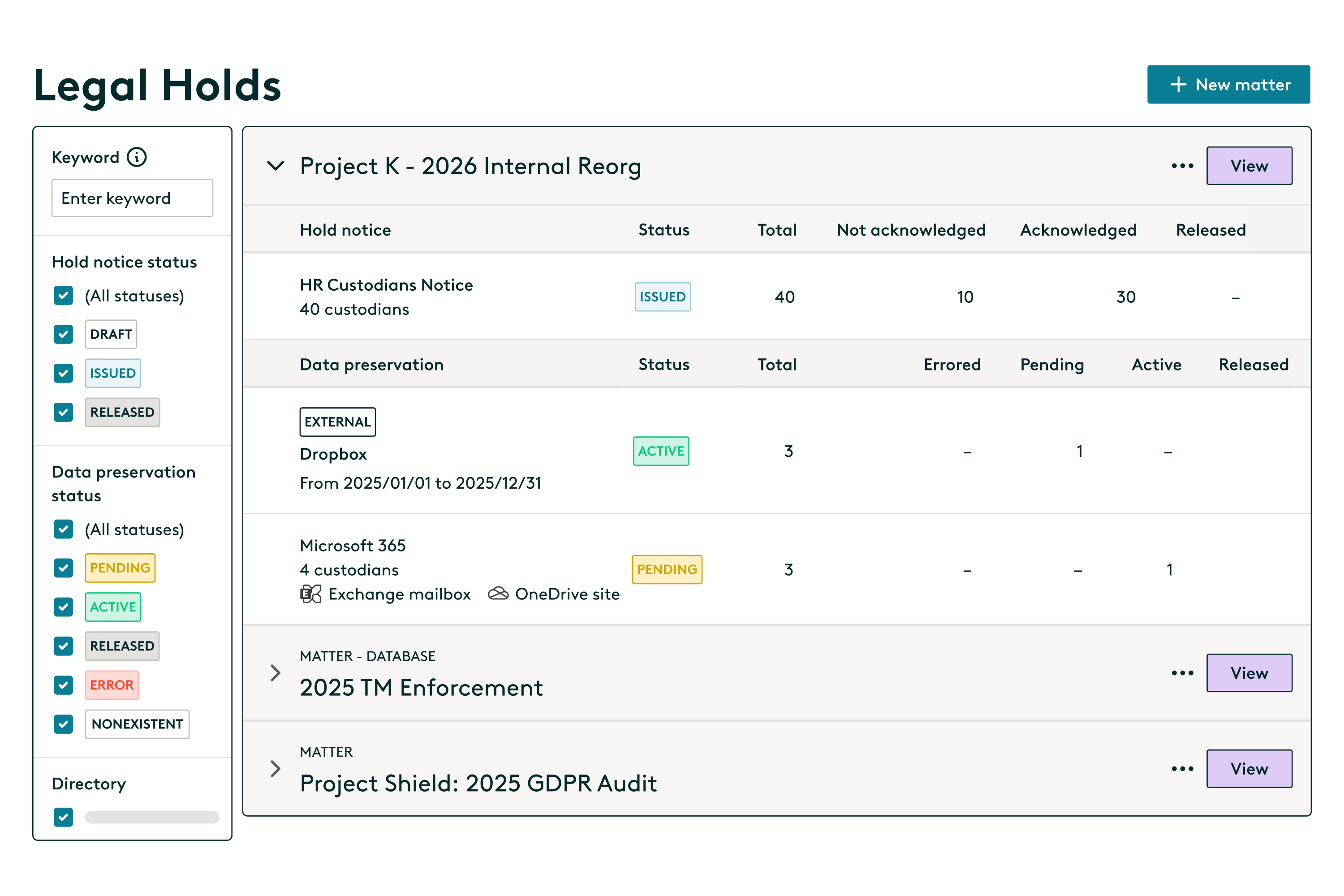Select the HR Custodians Notice row
Image resolution: width=1344 pixels, height=896 pixels.
776,297
